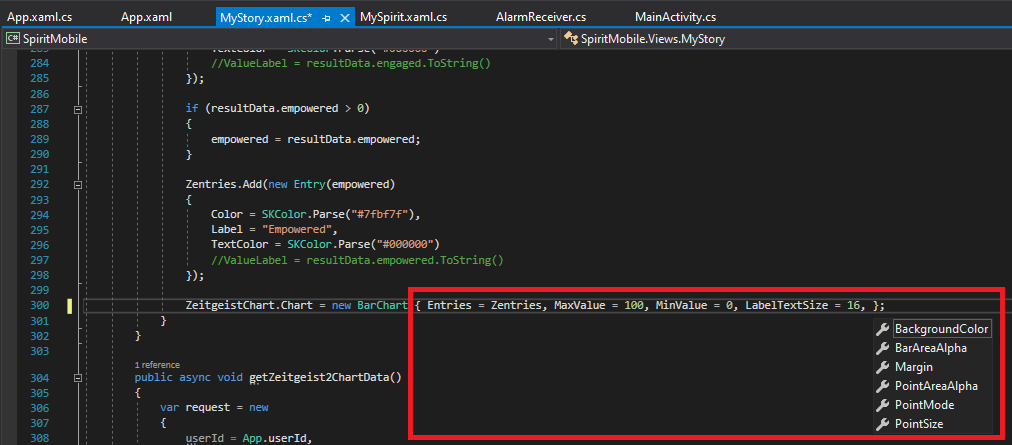Go to the MainActivity.cs tab
This screenshot has width=1012, height=445.
[x=675, y=17]
